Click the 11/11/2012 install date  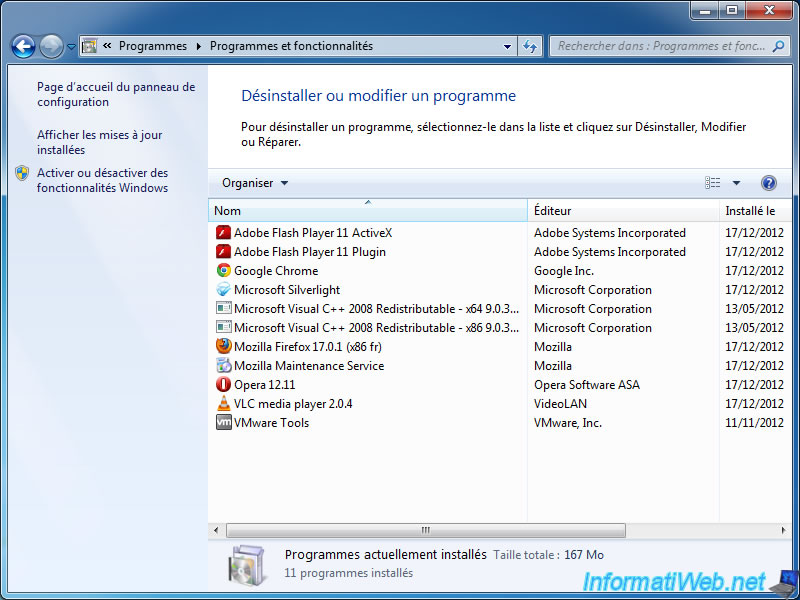point(754,422)
